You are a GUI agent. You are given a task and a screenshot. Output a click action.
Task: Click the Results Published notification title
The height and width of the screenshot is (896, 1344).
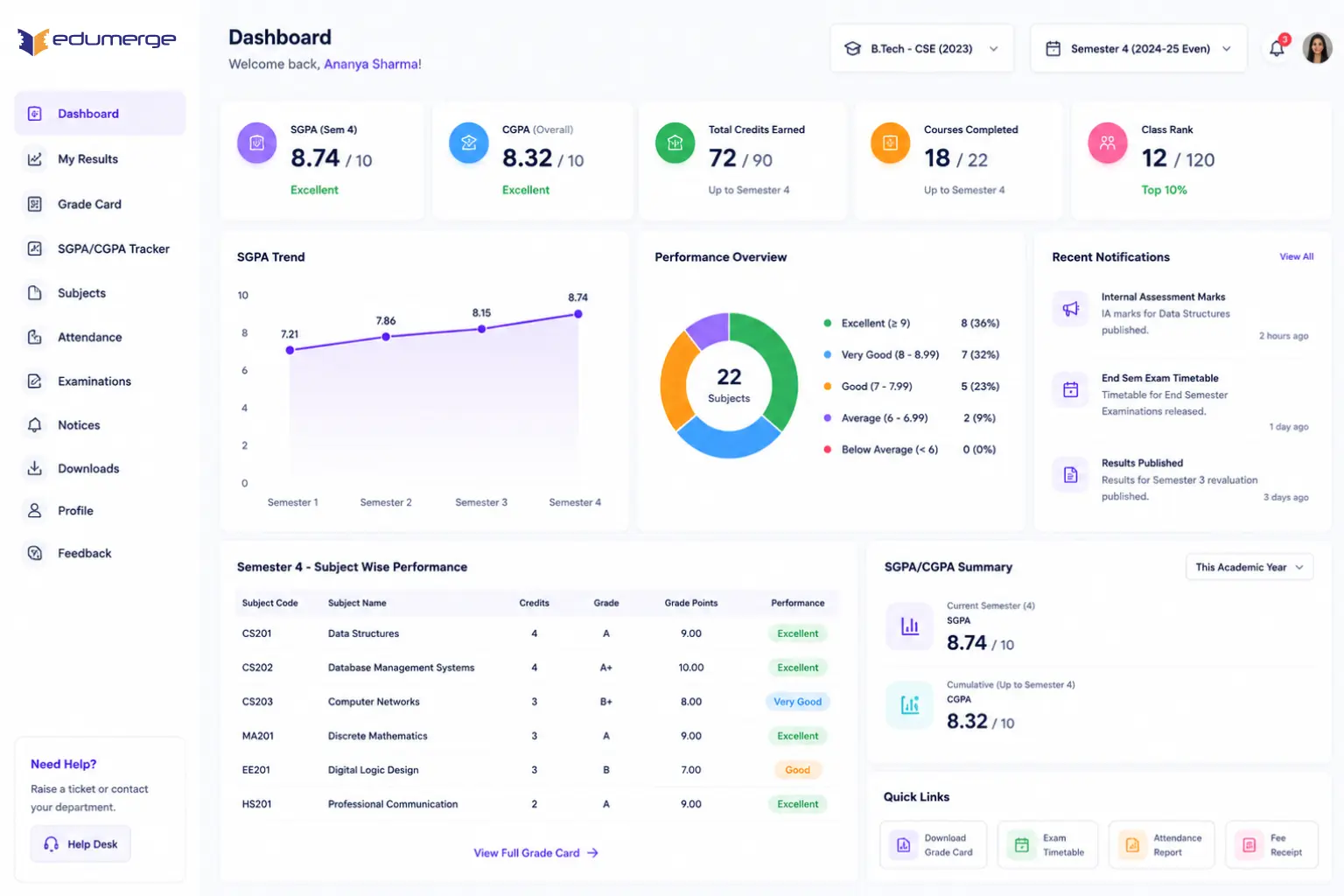tap(1142, 463)
